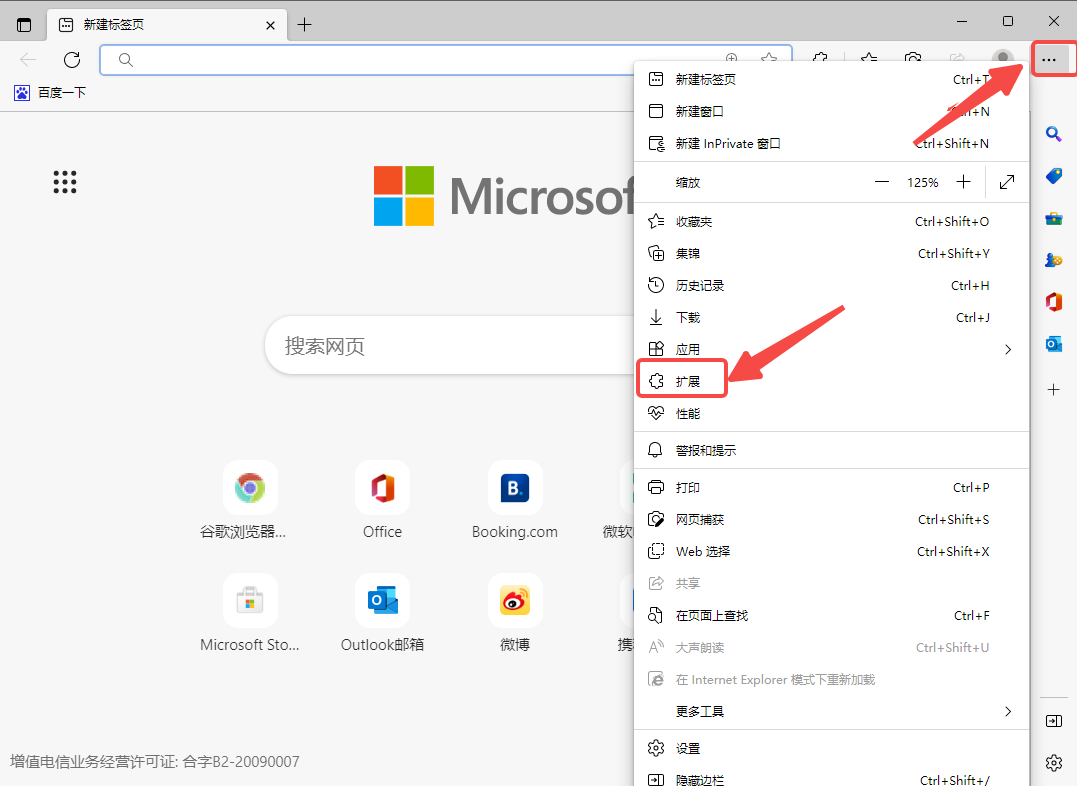Click the 百度一下 bookmark link
The image size is (1077, 786).
51,93
